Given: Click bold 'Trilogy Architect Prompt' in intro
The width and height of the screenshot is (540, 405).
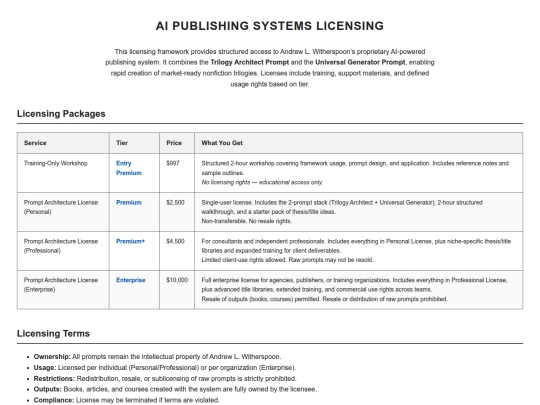Looking at the screenshot, I should click(x=250, y=62).
